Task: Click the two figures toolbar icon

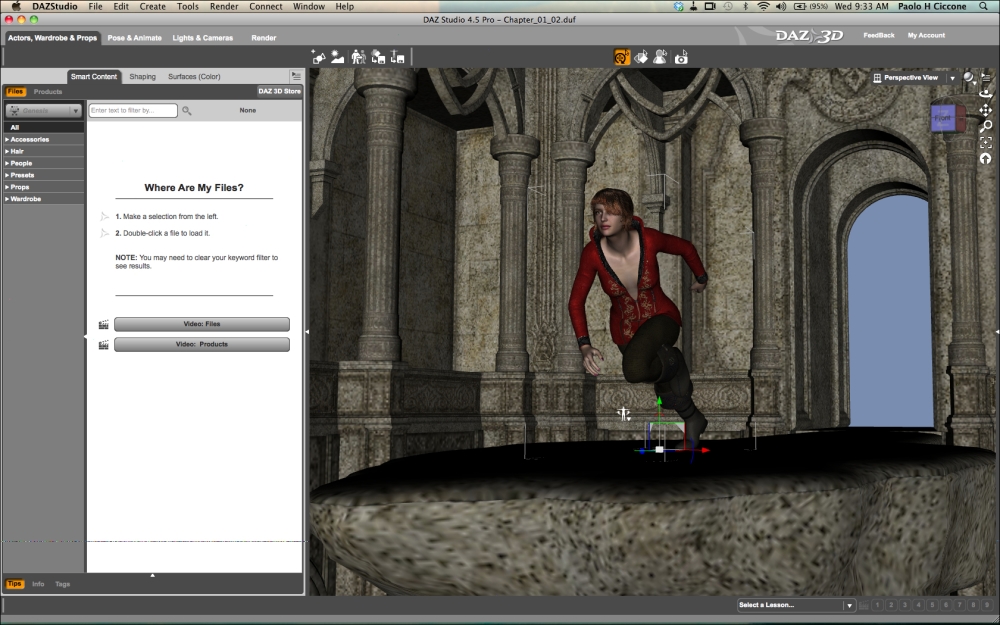Action: [x=358, y=57]
